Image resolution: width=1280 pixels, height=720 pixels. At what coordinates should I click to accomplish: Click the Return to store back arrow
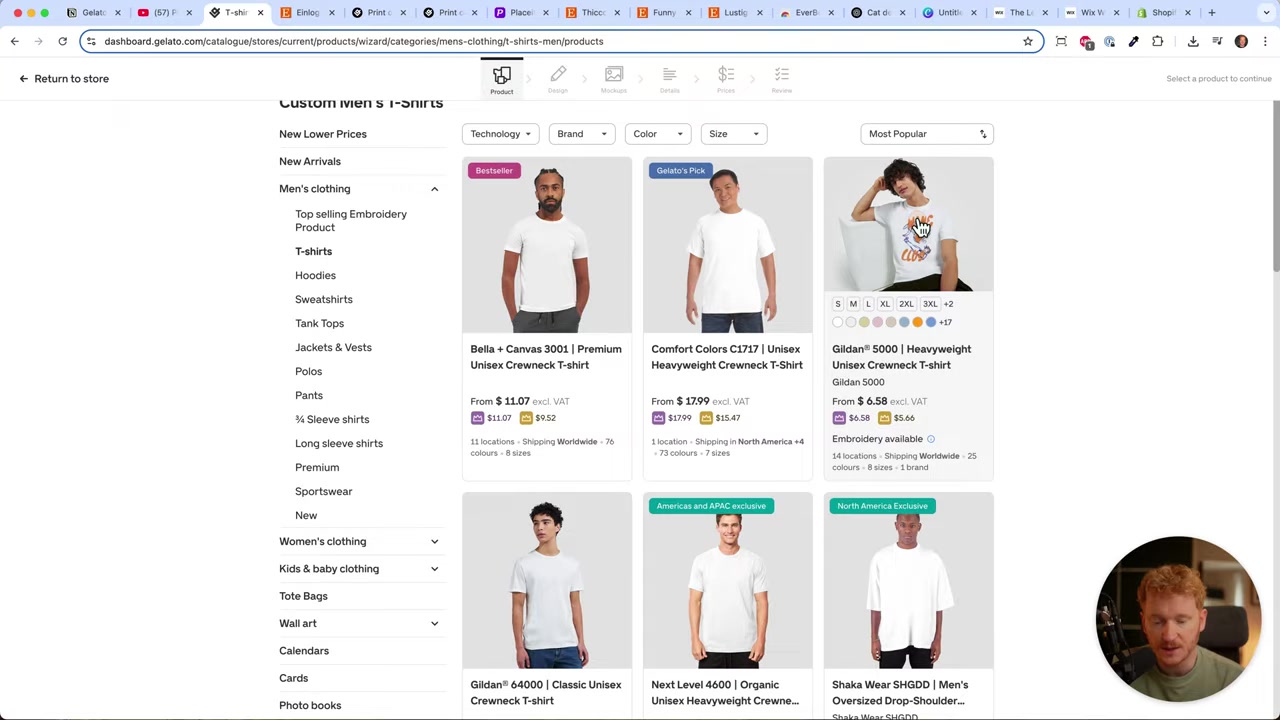point(24,78)
